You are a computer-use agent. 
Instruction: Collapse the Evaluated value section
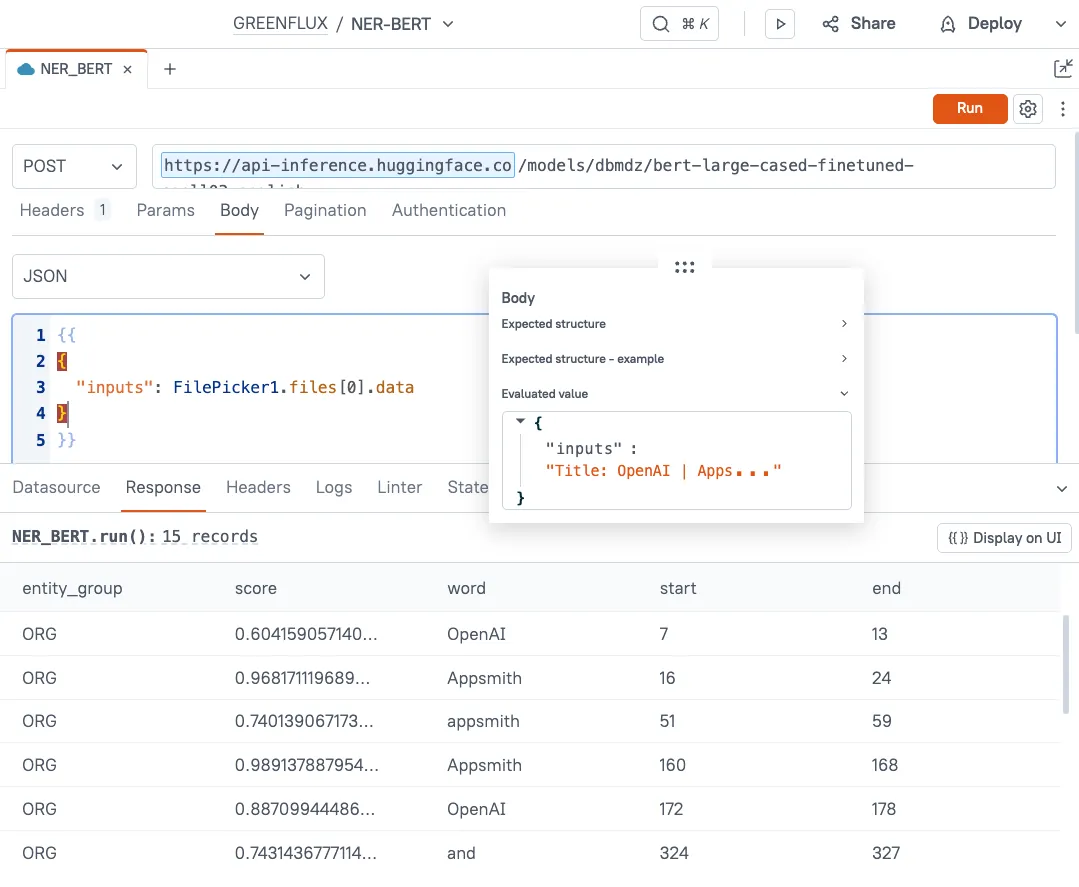pyautogui.click(x=675, y=394)
